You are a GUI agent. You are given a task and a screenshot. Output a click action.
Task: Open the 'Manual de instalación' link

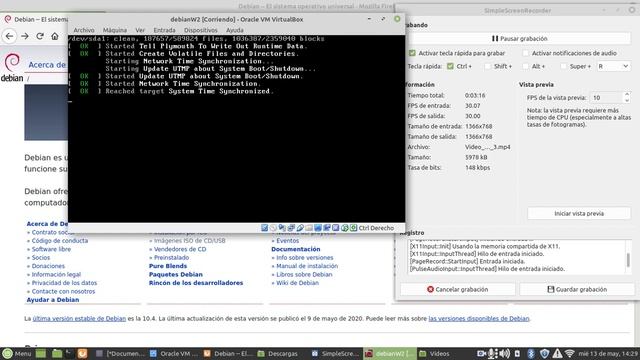307,266
